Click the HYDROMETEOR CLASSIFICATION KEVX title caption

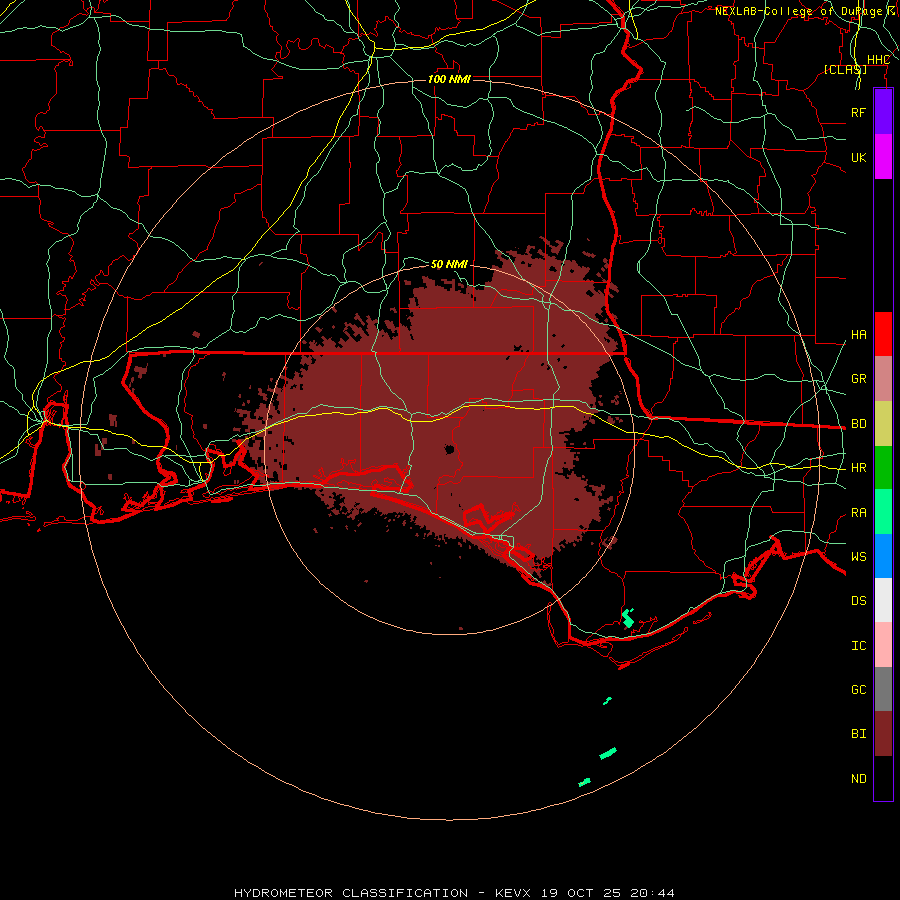[454, 893]
